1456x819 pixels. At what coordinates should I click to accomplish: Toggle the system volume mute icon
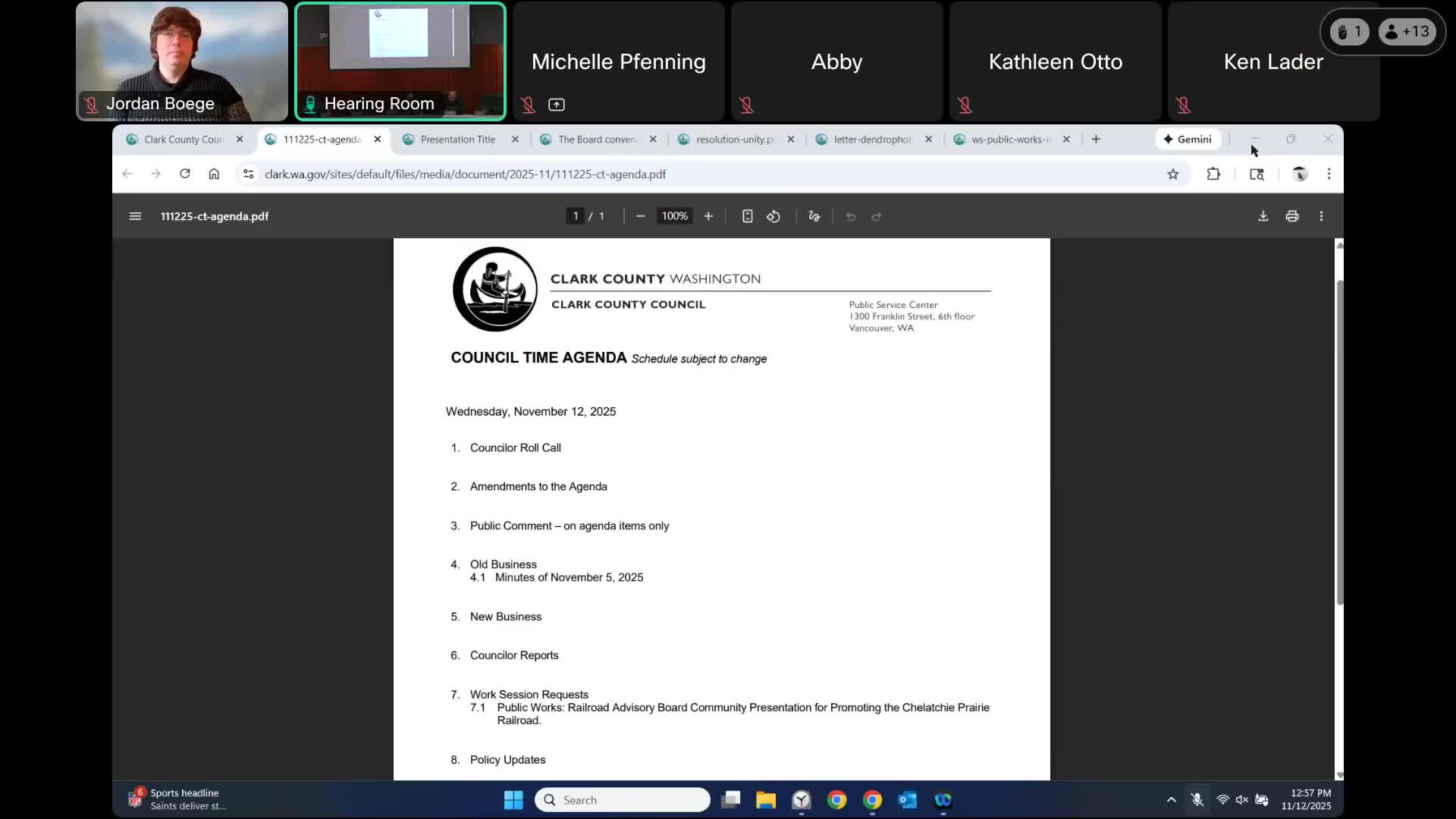[x=1241, y=799]
